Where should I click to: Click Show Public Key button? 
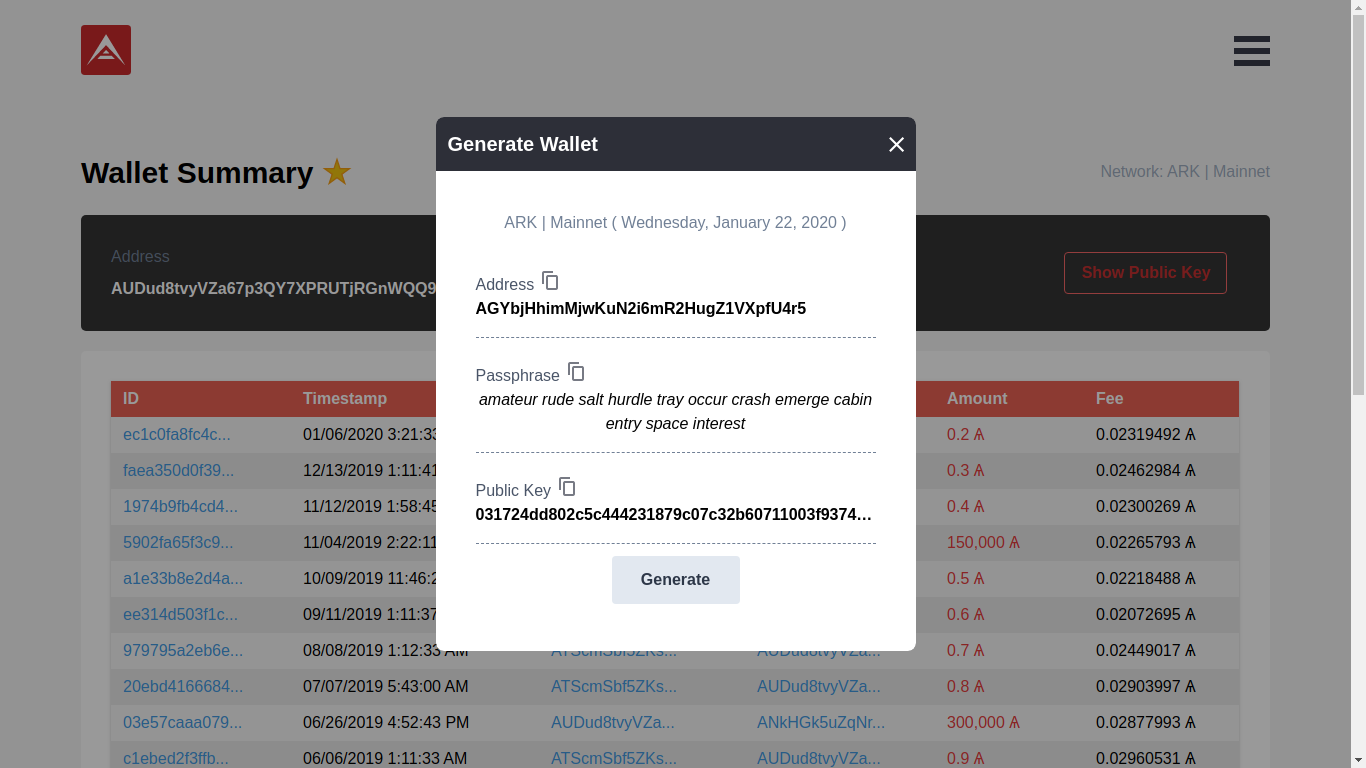point(1145,273)
